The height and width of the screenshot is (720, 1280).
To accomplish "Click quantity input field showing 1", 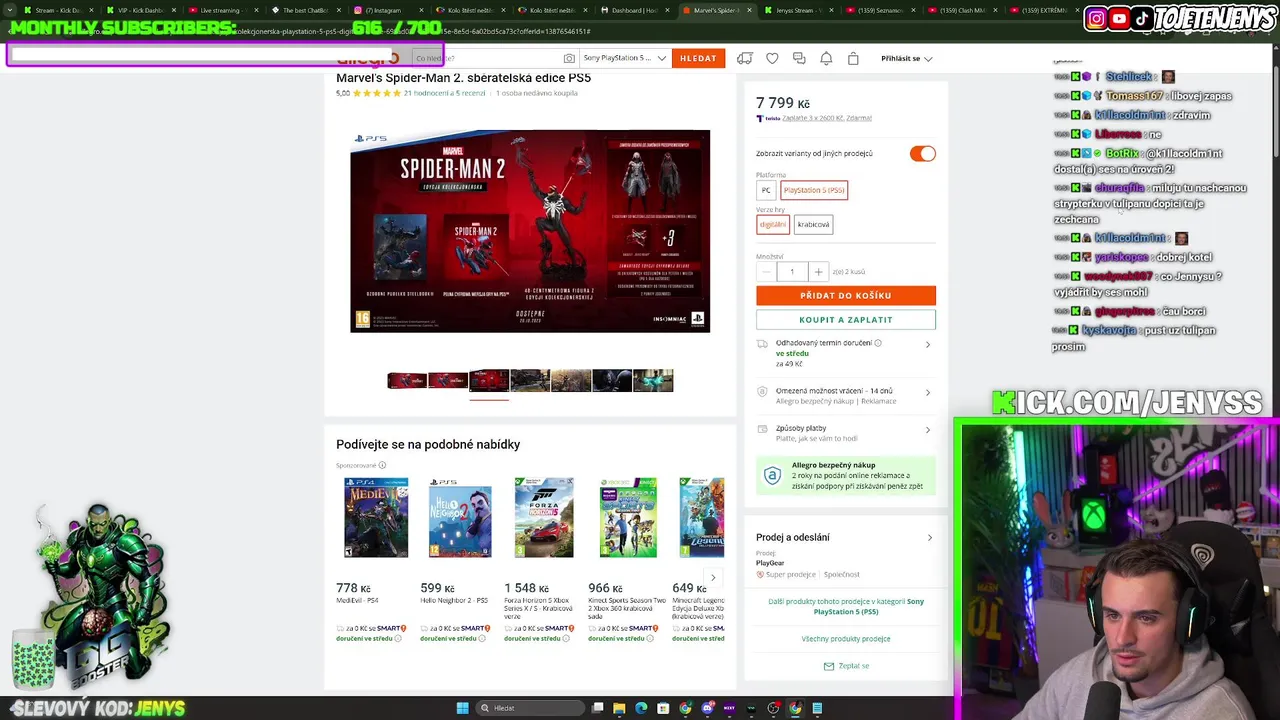I will point(792,272).
